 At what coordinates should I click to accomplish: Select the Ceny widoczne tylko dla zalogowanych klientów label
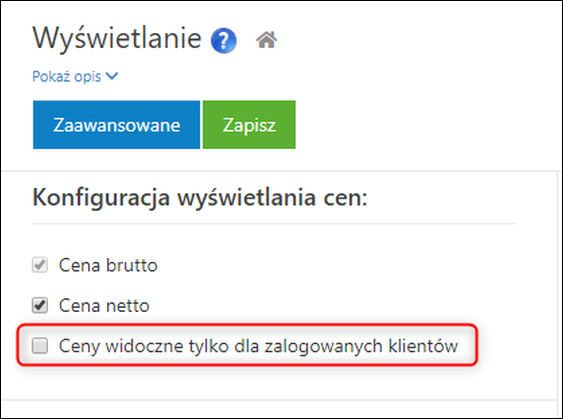click(x=259, y=346)
